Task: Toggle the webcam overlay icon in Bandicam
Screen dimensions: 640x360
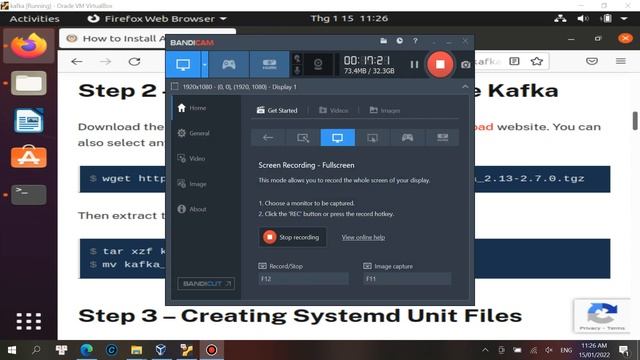Action: click(318, 64)
